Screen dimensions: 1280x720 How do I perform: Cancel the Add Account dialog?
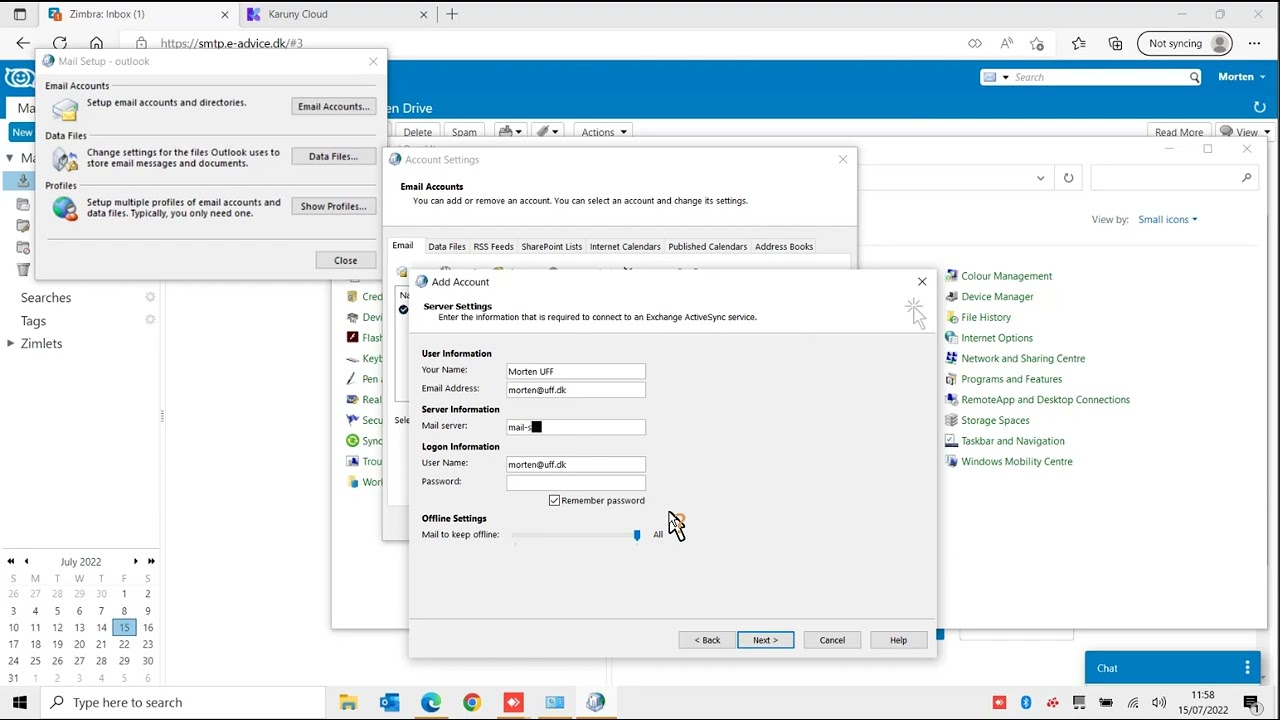[x=832, y=640]
